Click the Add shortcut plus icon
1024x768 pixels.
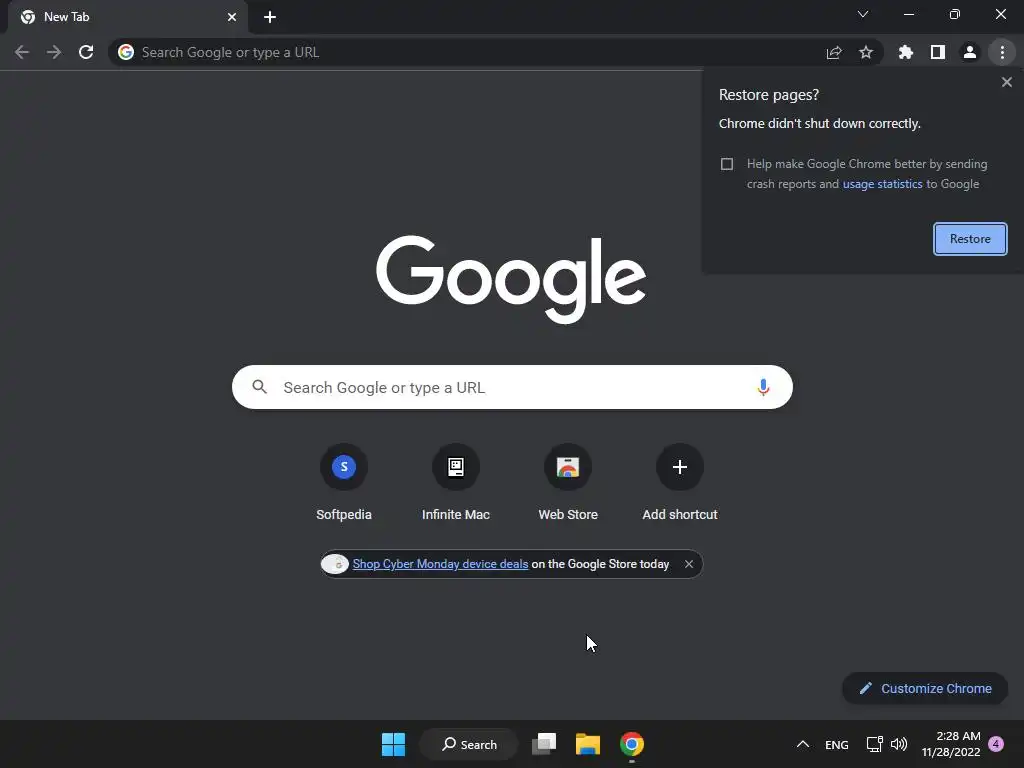(x=680, y=466)
